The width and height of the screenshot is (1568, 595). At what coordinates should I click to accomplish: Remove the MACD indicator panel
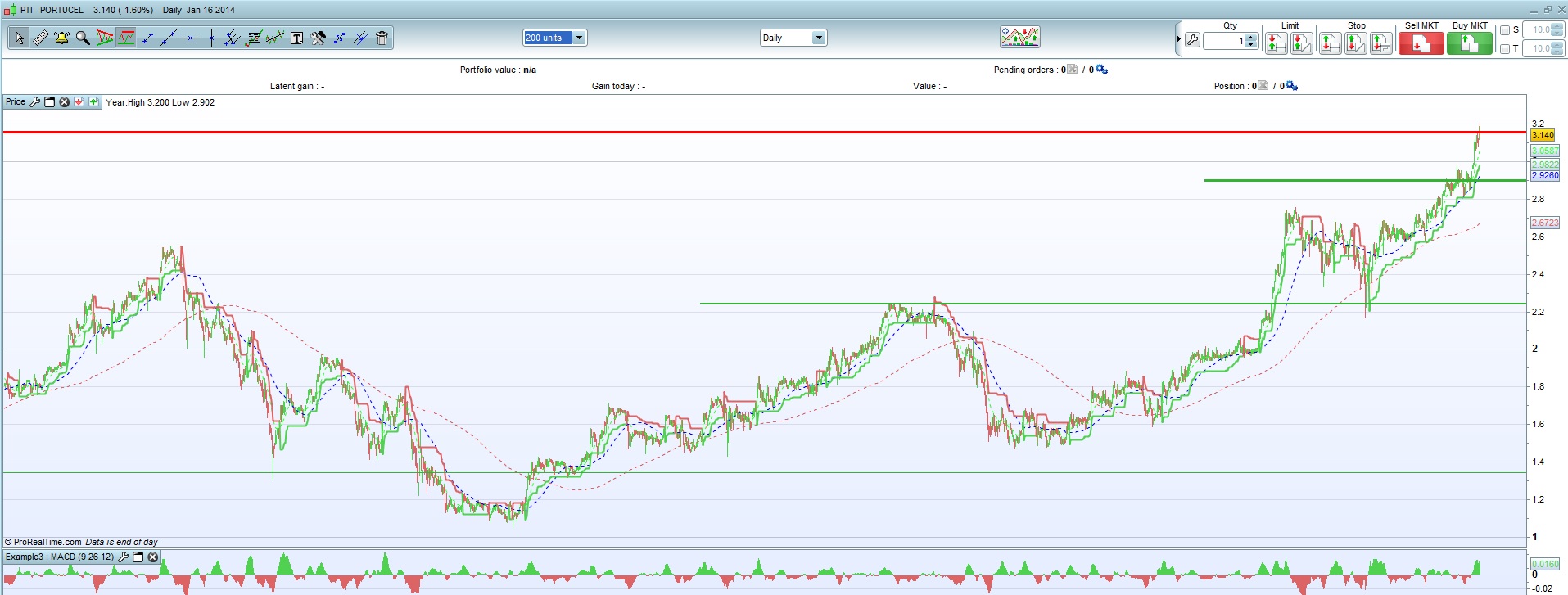(152, 557)
